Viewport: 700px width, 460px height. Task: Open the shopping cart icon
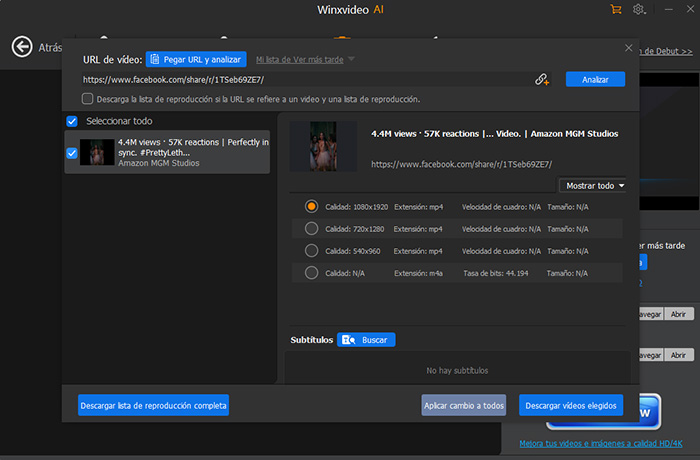pyautogui.click(x=616, y=9)
